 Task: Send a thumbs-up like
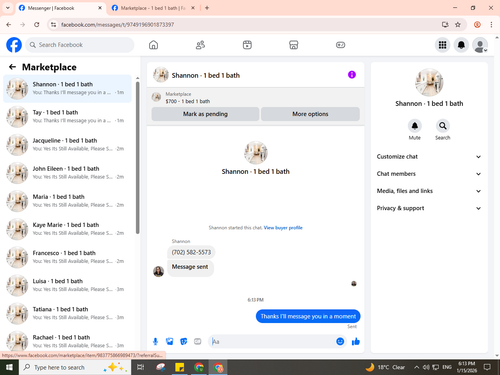coord(356,341)
